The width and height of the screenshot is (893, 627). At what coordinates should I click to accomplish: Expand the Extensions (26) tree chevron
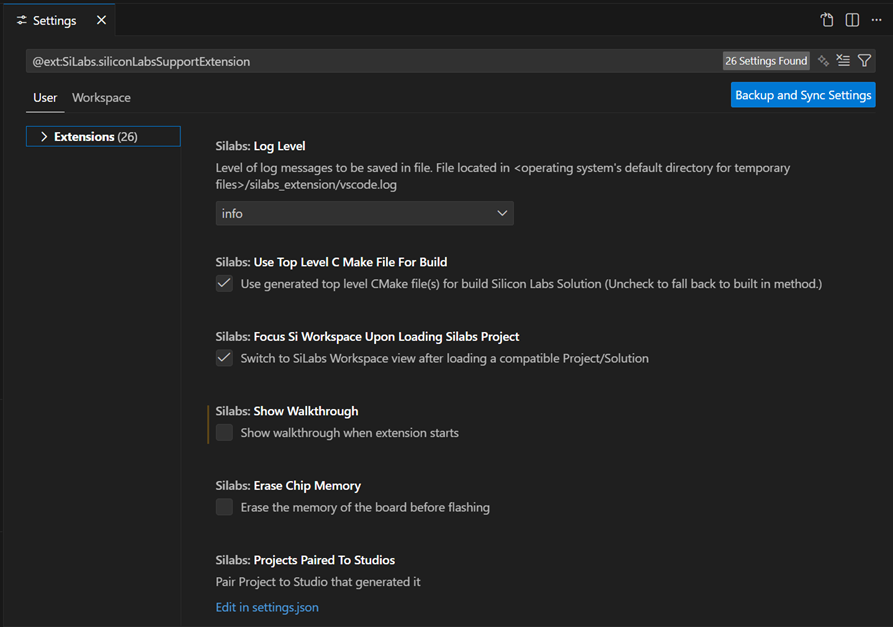tap(44, 137)
